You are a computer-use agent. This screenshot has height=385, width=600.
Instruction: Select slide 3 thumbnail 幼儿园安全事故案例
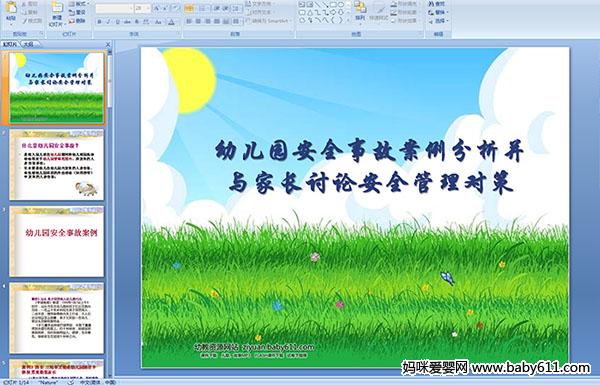(x=57, y=241)
